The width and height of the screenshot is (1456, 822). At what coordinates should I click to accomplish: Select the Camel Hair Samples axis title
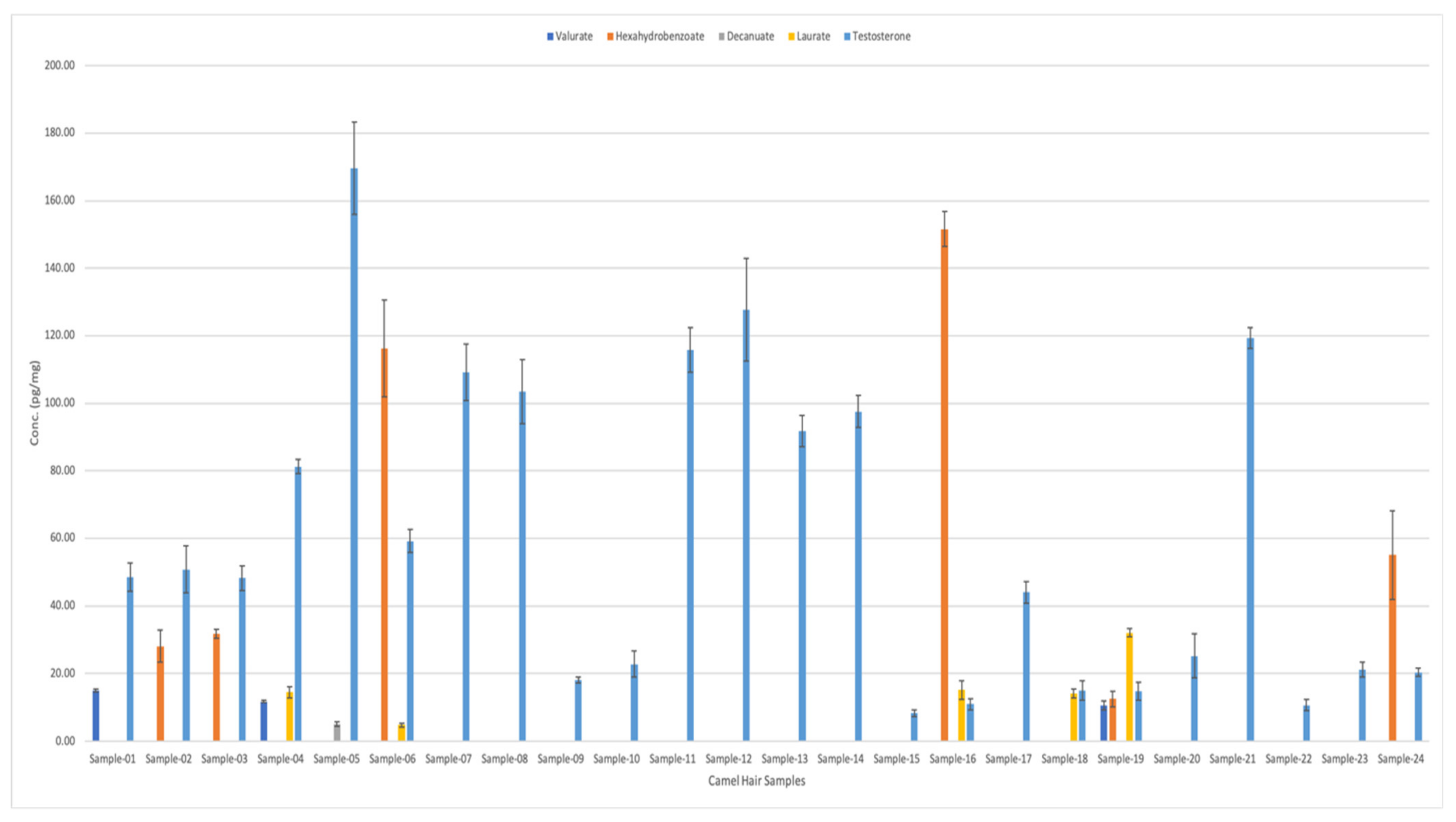tap(756, 781)
